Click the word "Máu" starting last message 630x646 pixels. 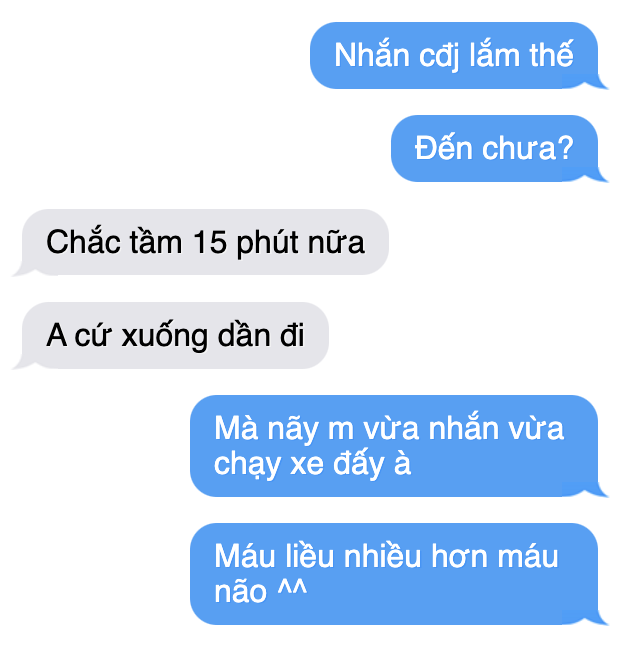coord(245,556)
